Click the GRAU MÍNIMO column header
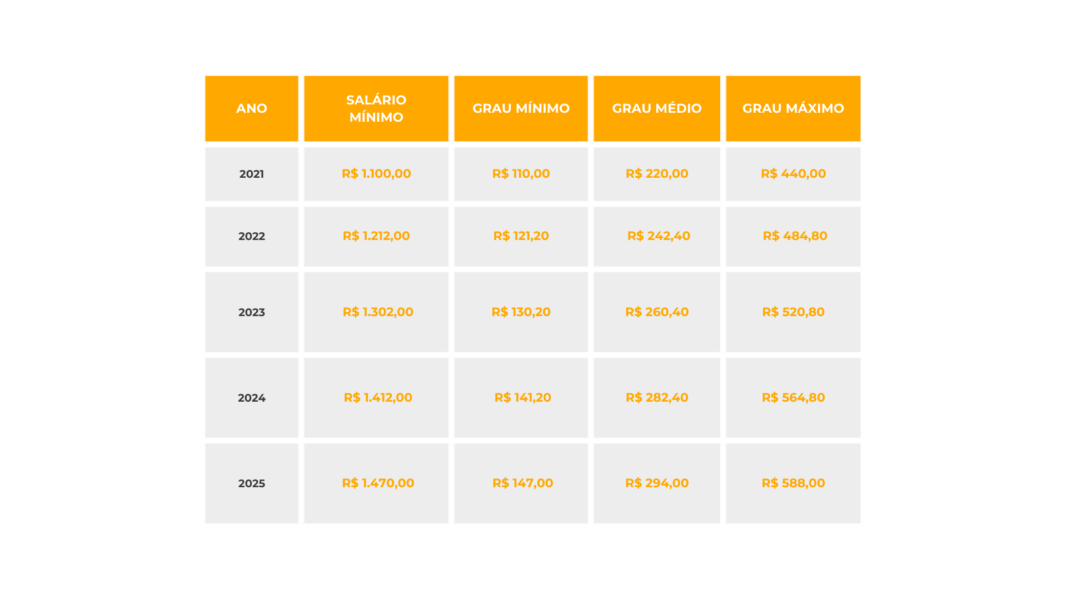This screenshot has width=1067, height=600. coord(521,108)
